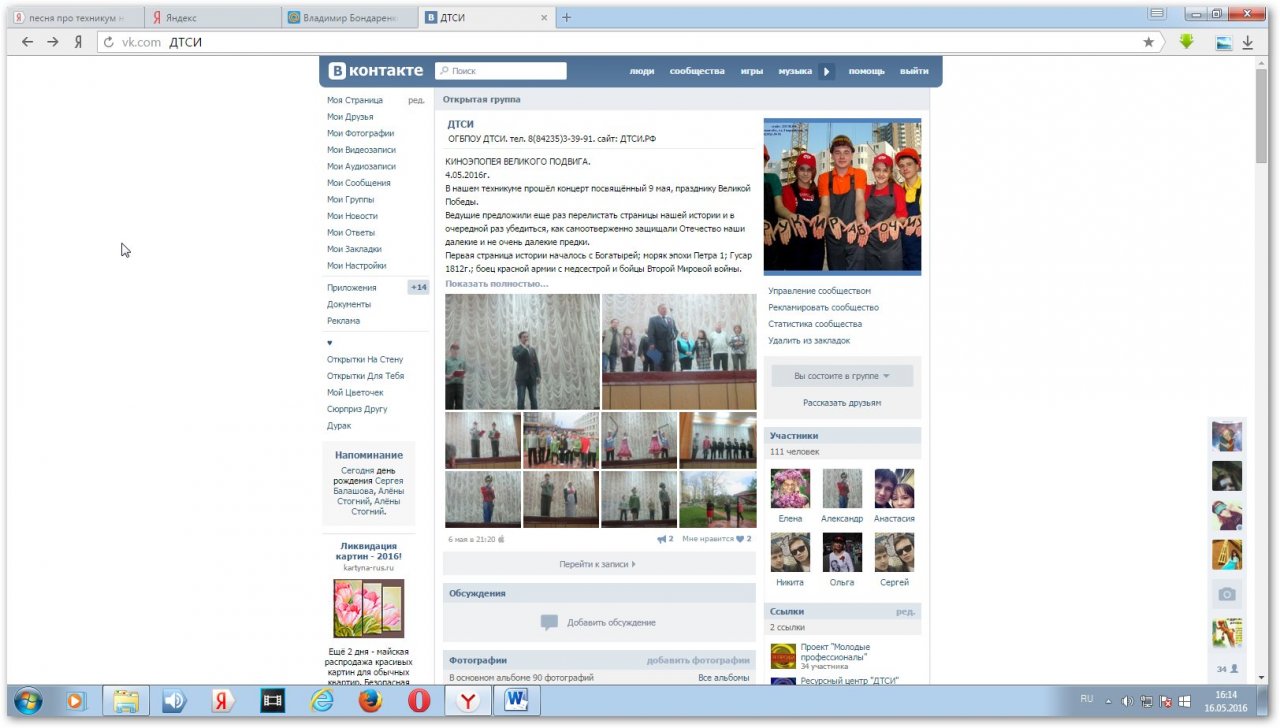This screenshot has height=728, width=1280.
Task: Open the Yandex Browser taskbar icon
Action: click(x=468, y=701)
